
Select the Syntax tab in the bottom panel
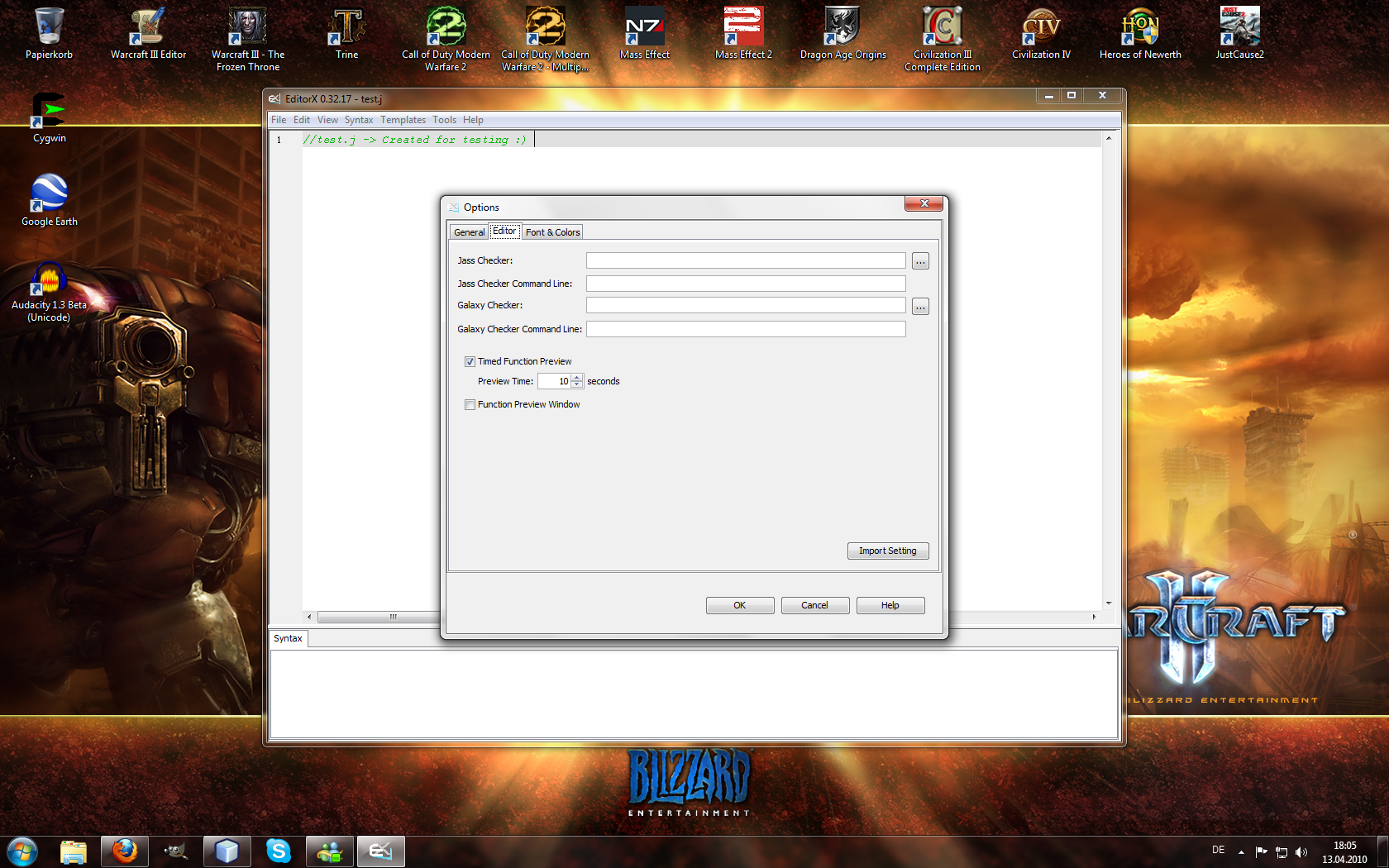(289, 638)
